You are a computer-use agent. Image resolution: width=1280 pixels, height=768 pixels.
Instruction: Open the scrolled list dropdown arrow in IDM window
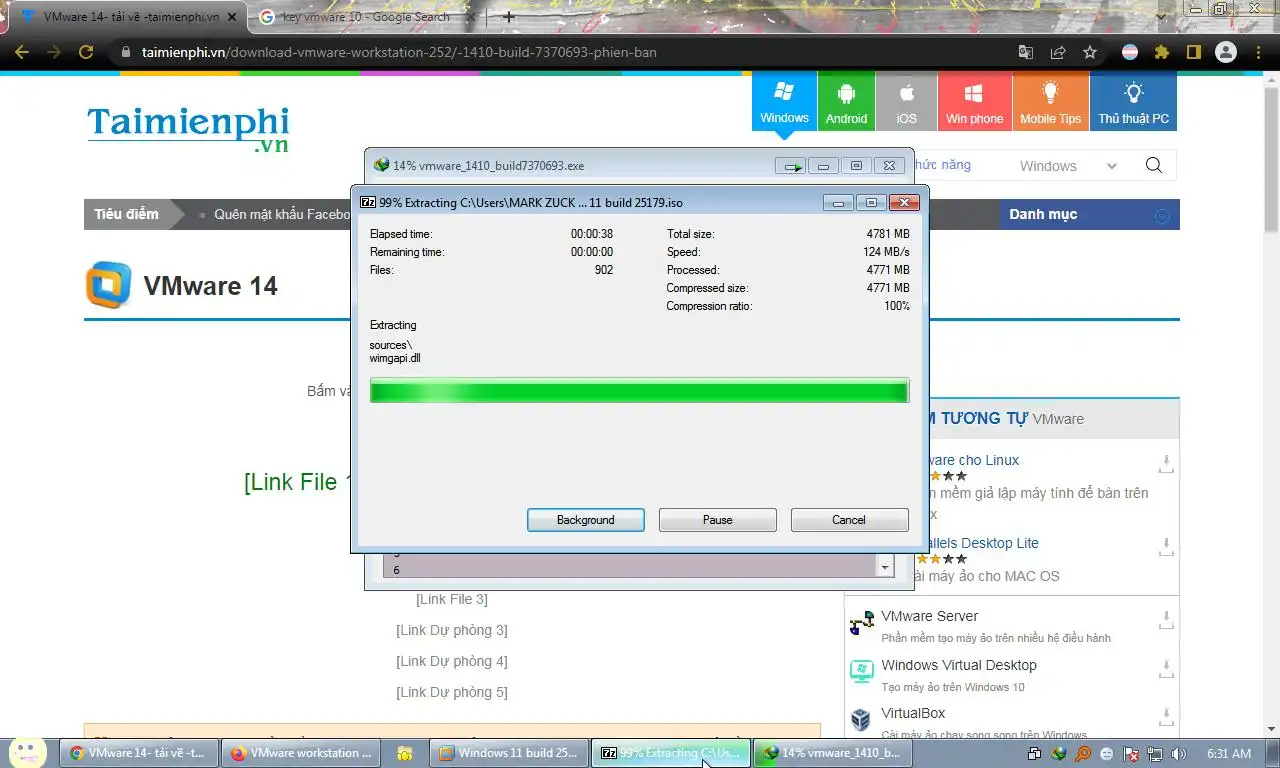click(884, 568)
